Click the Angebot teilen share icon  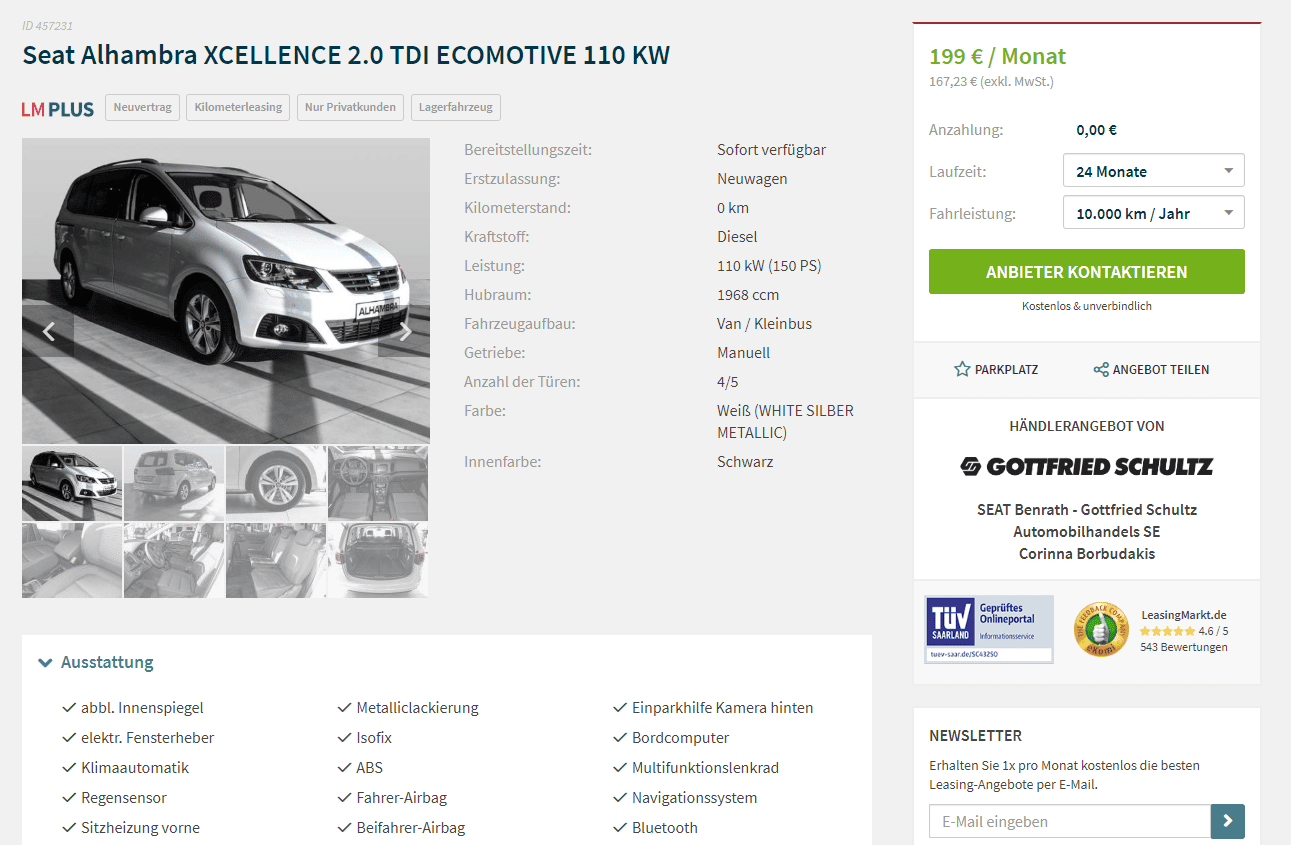click(x=1101, y=370)
